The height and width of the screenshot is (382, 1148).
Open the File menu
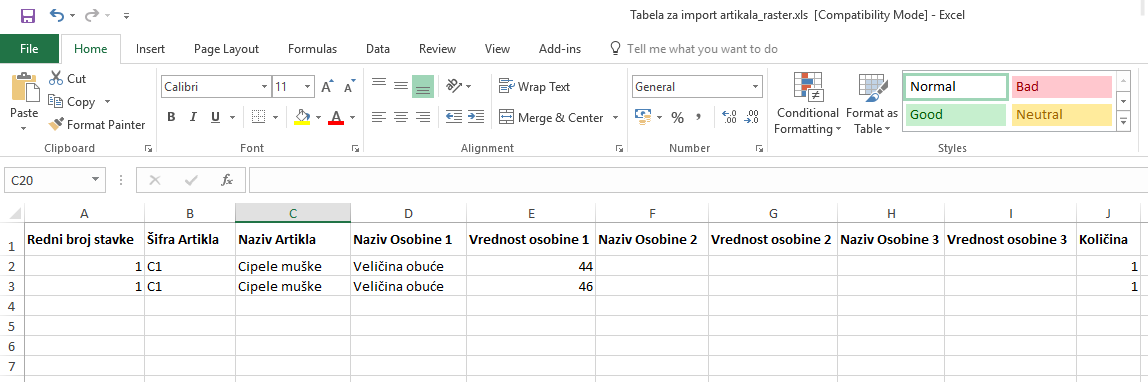[29, 49]
